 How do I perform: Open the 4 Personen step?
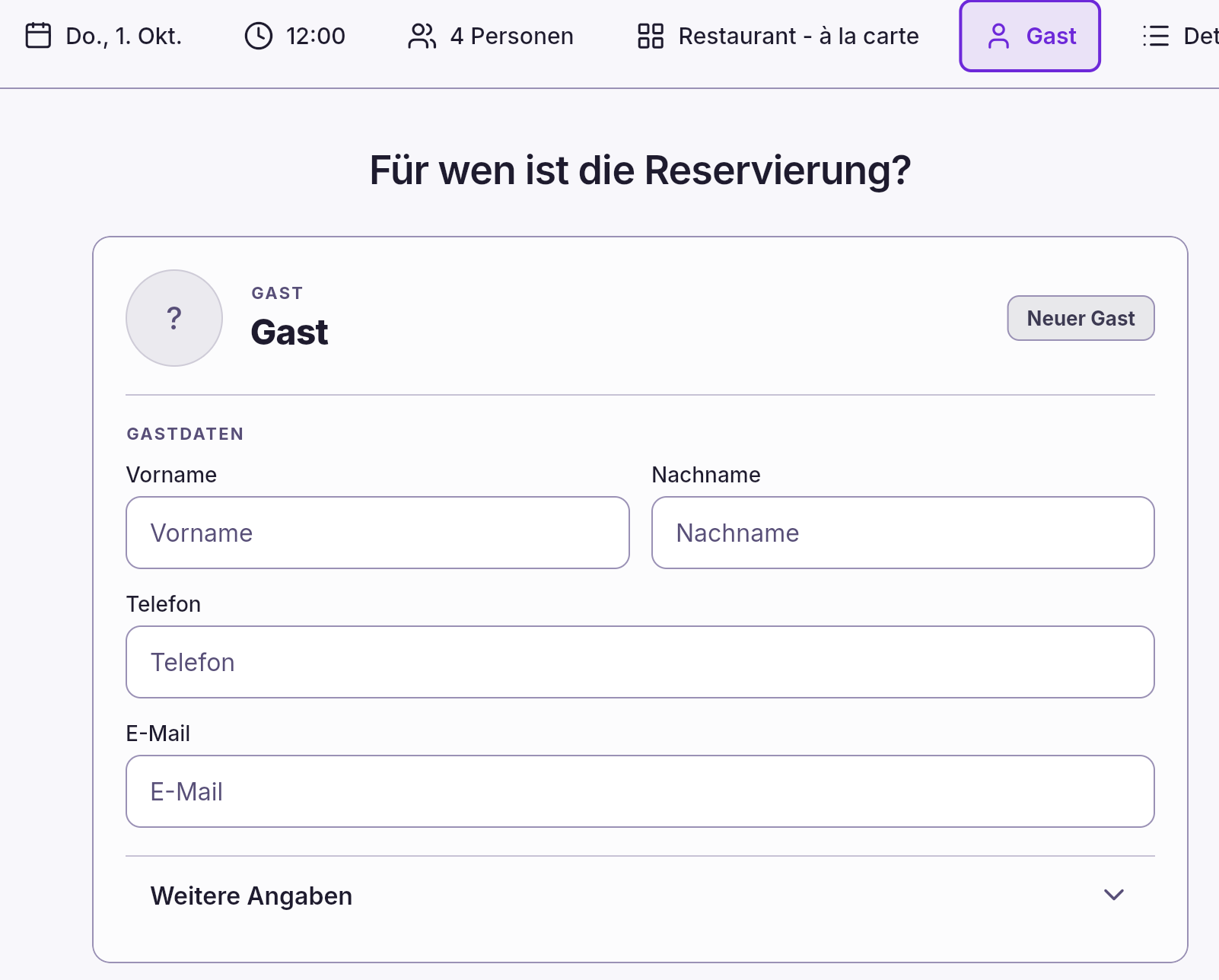tap(491, 36)
